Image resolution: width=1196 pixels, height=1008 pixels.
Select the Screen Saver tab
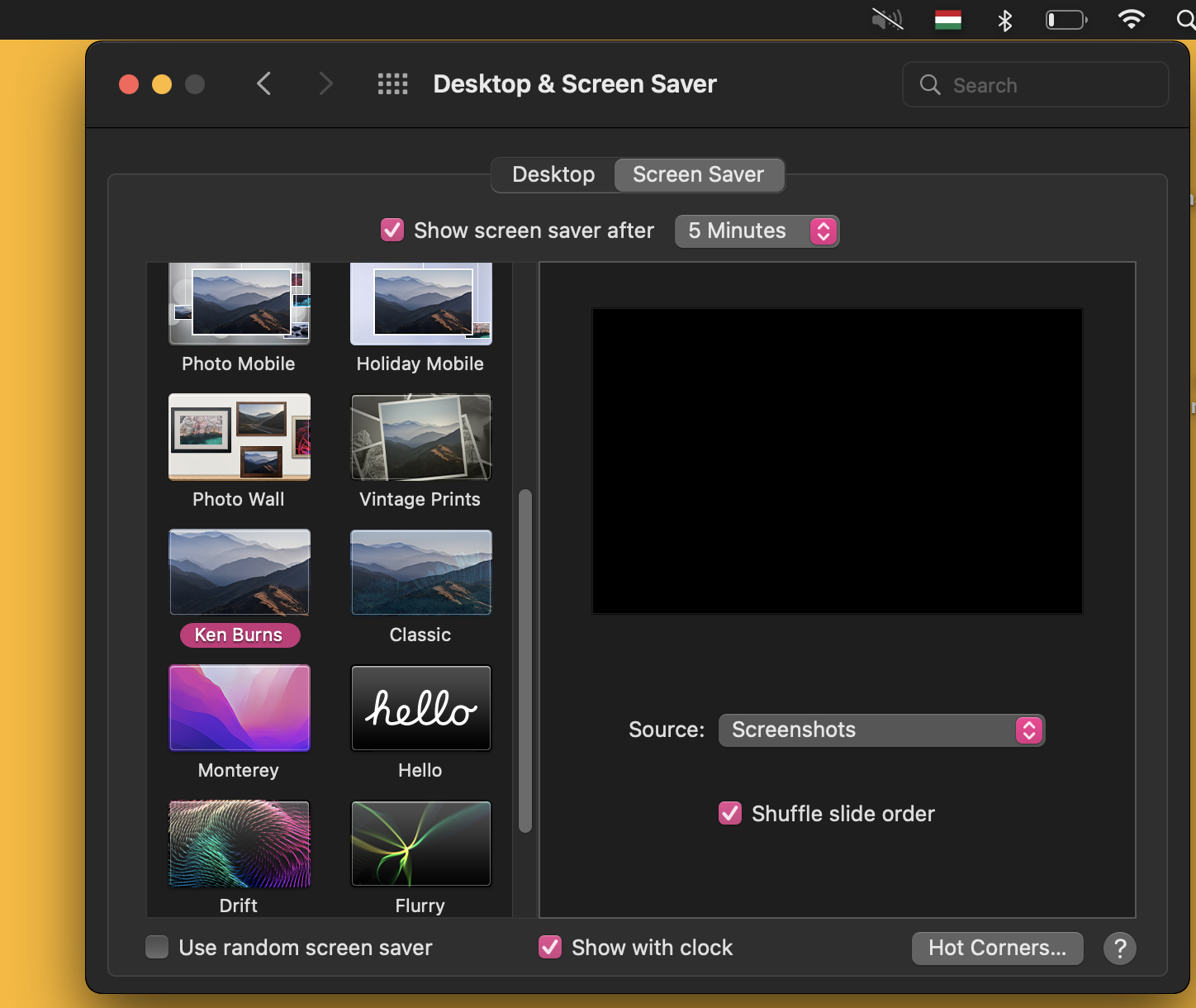pos(698,175)
